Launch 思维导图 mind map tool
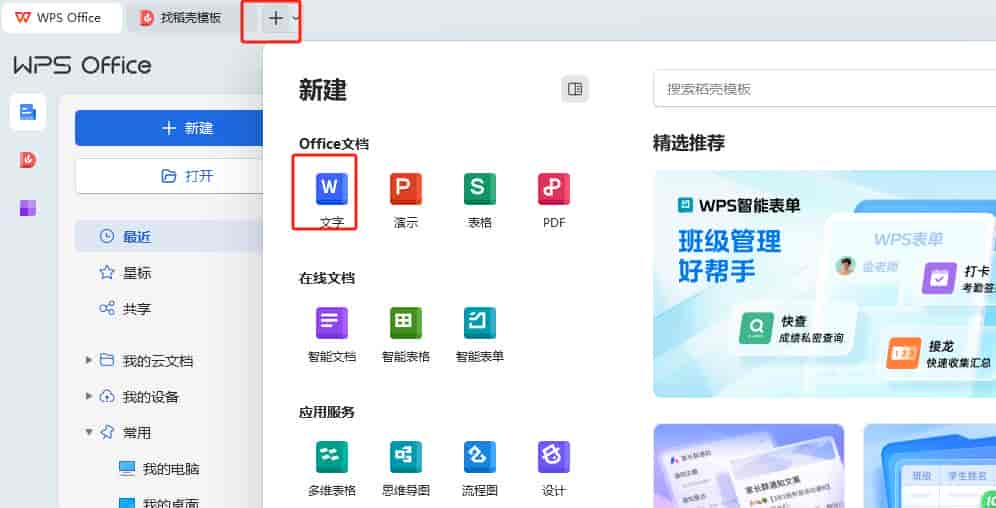This screenshot has width=996, height=508. click(x=406, y=468)
